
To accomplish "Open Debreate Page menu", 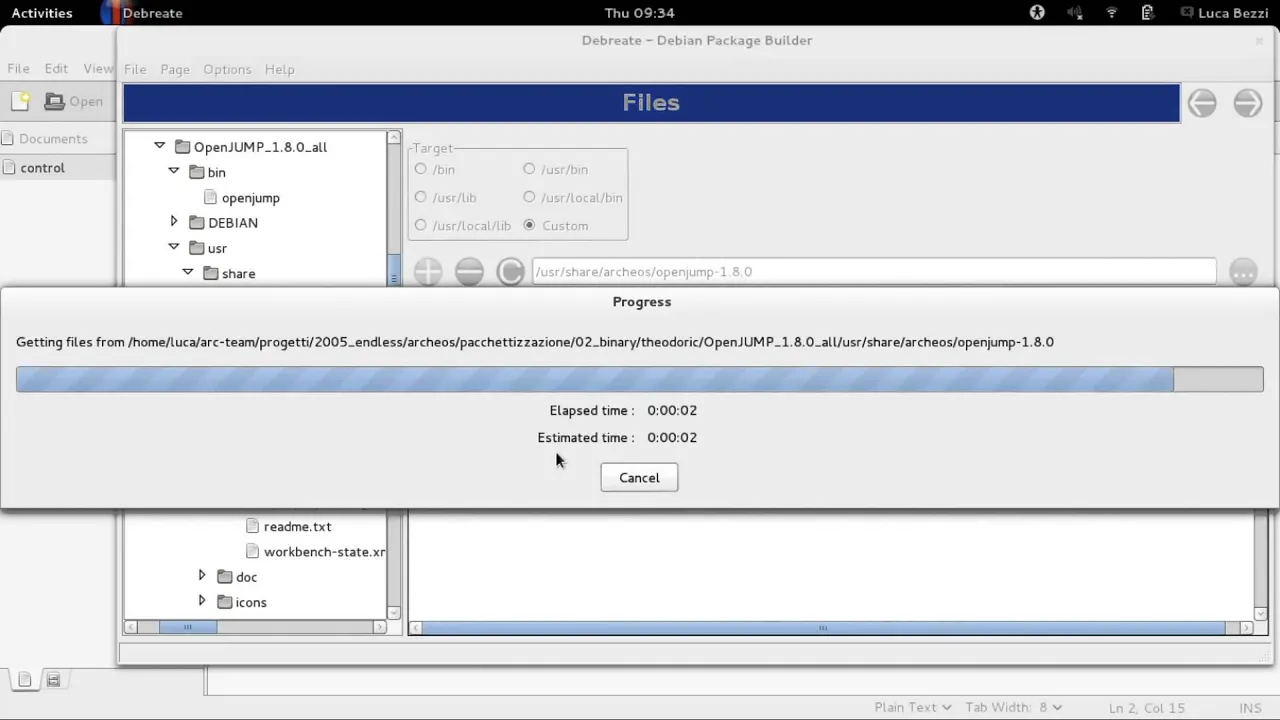I will coord(175,69).
